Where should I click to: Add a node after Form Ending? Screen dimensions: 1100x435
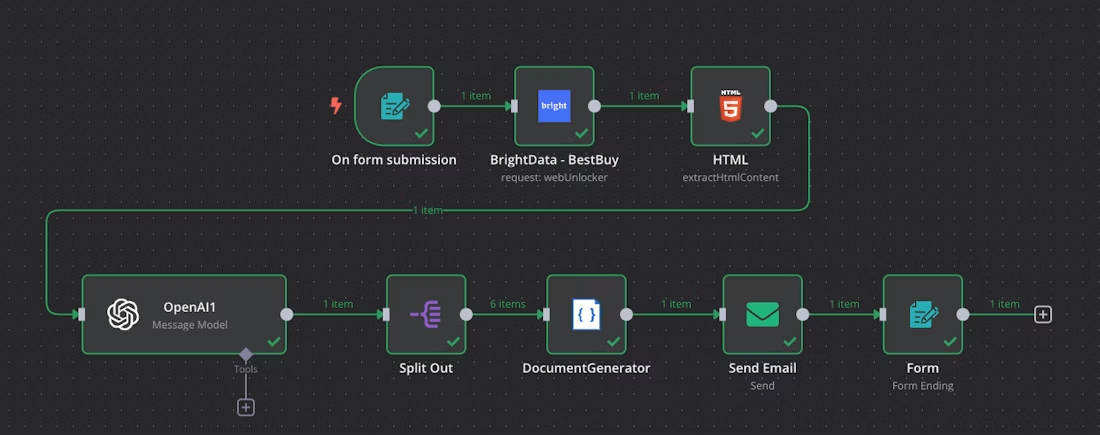(x=1043, y=314)
